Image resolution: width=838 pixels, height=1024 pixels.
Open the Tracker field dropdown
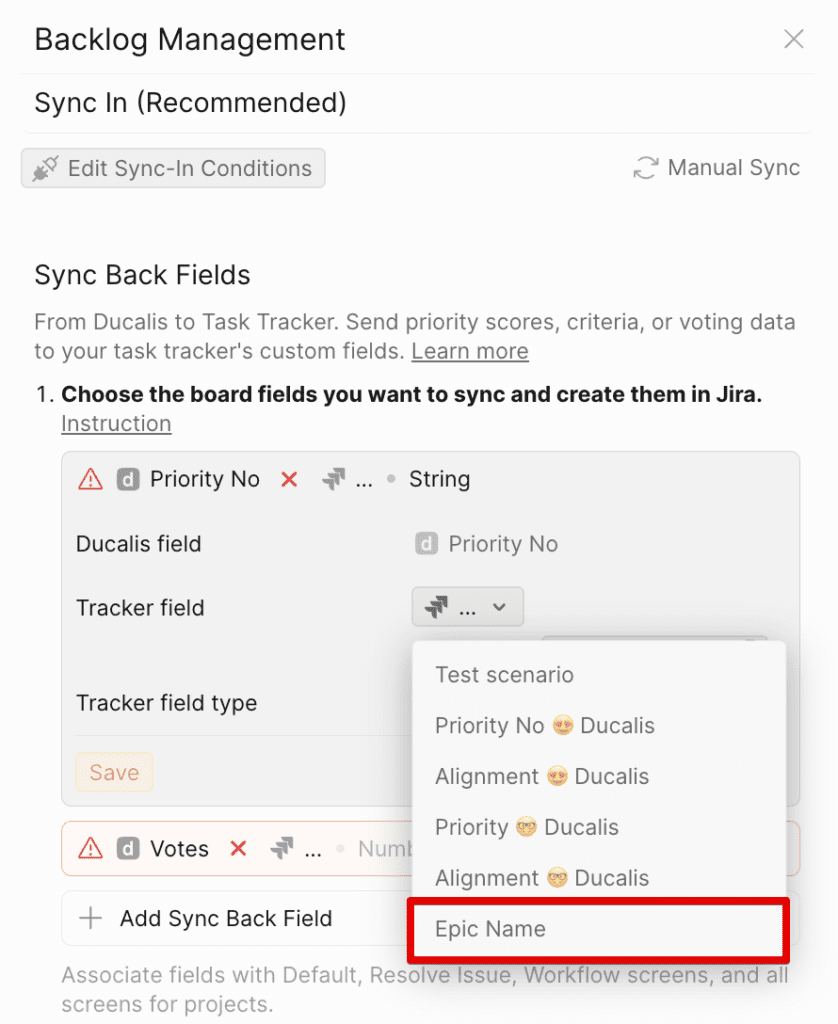[x=467, y=607]
